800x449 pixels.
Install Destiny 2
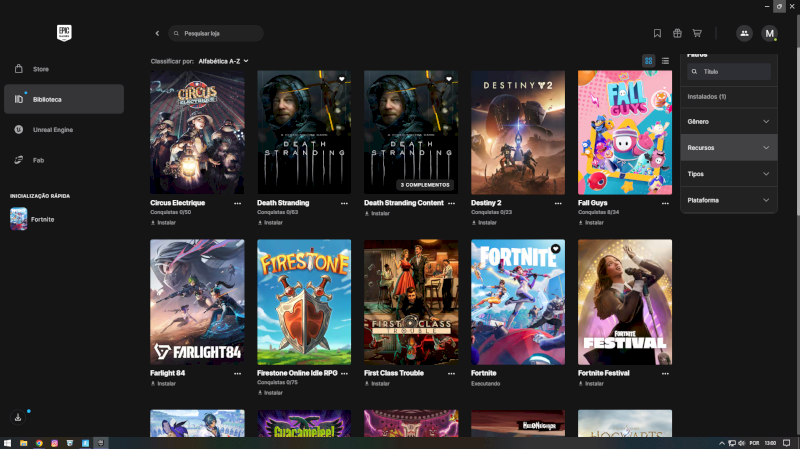click(484, 222)
